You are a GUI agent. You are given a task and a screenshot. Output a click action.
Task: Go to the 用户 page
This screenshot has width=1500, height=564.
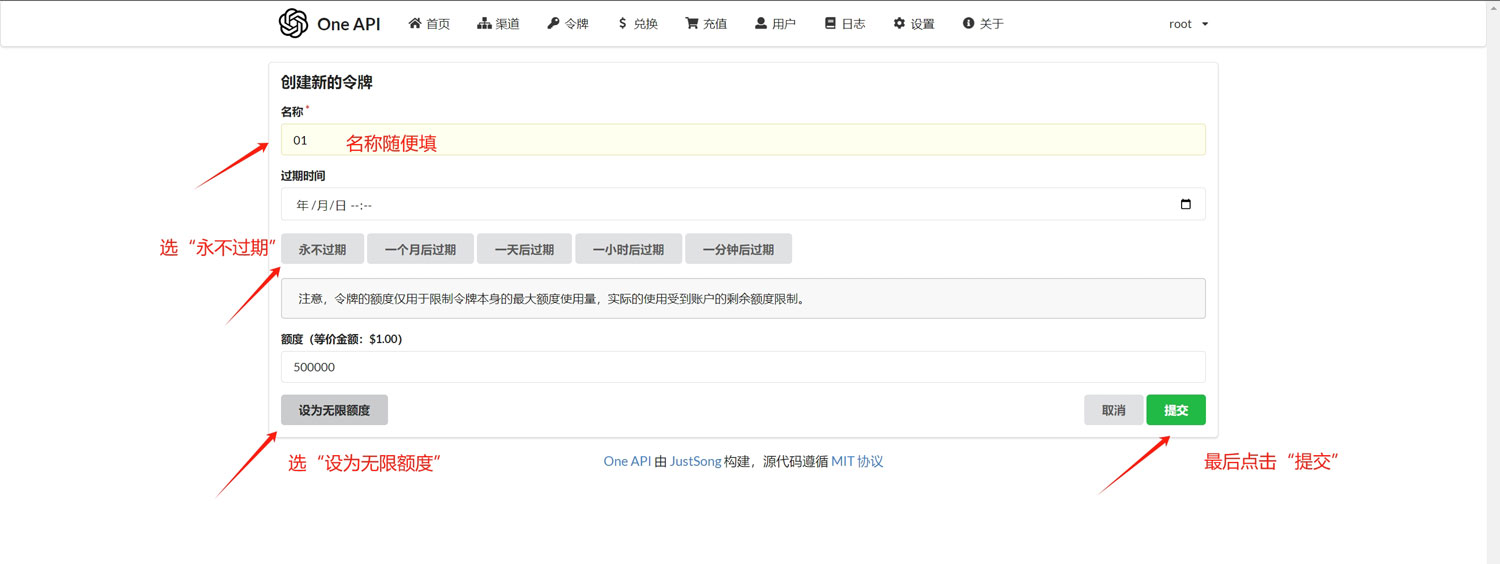(775, 23)
